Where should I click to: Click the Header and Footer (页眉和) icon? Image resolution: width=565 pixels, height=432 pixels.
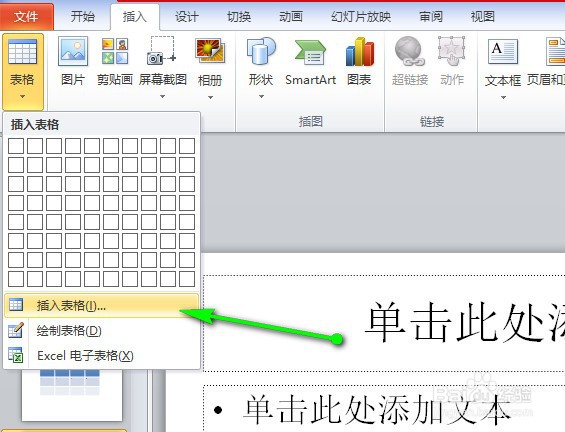coord(555,52)
